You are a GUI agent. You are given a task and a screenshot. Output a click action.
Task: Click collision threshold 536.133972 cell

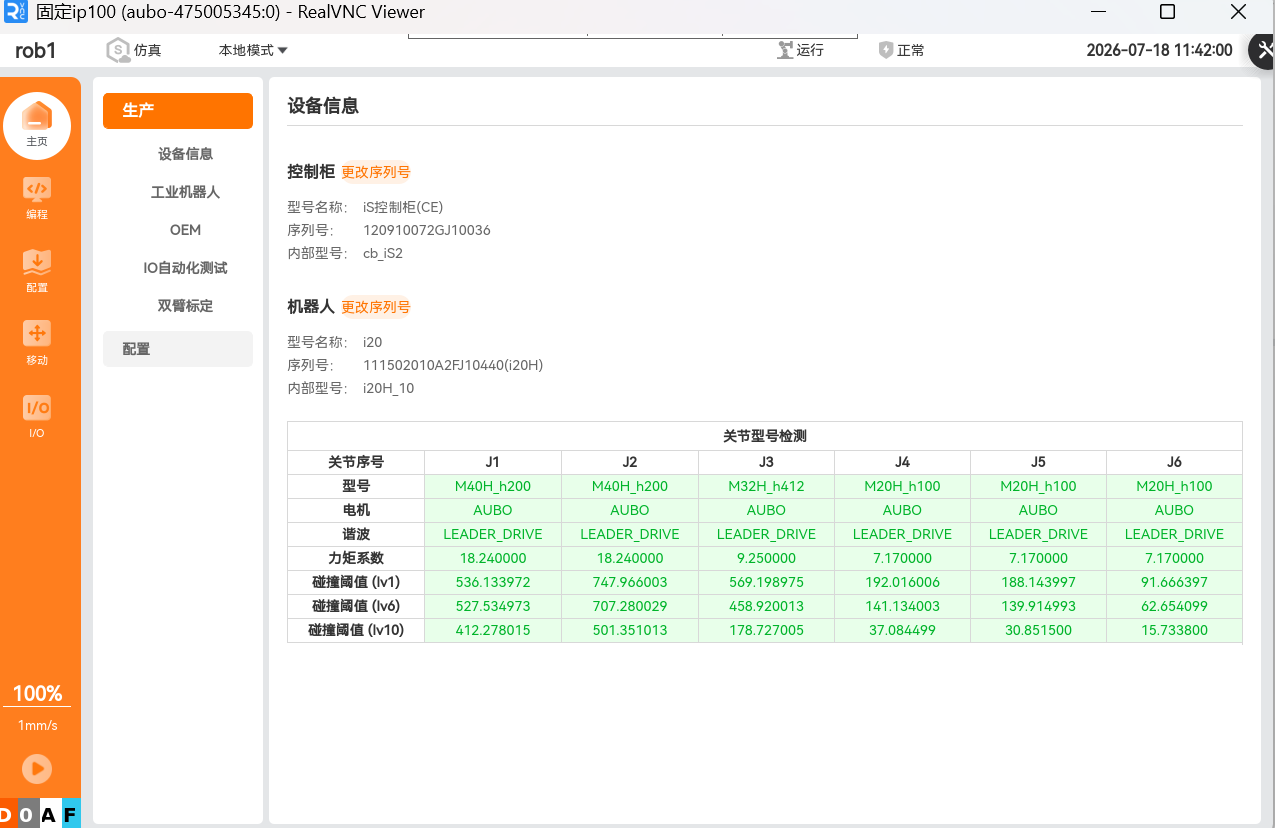coord(493,582)
